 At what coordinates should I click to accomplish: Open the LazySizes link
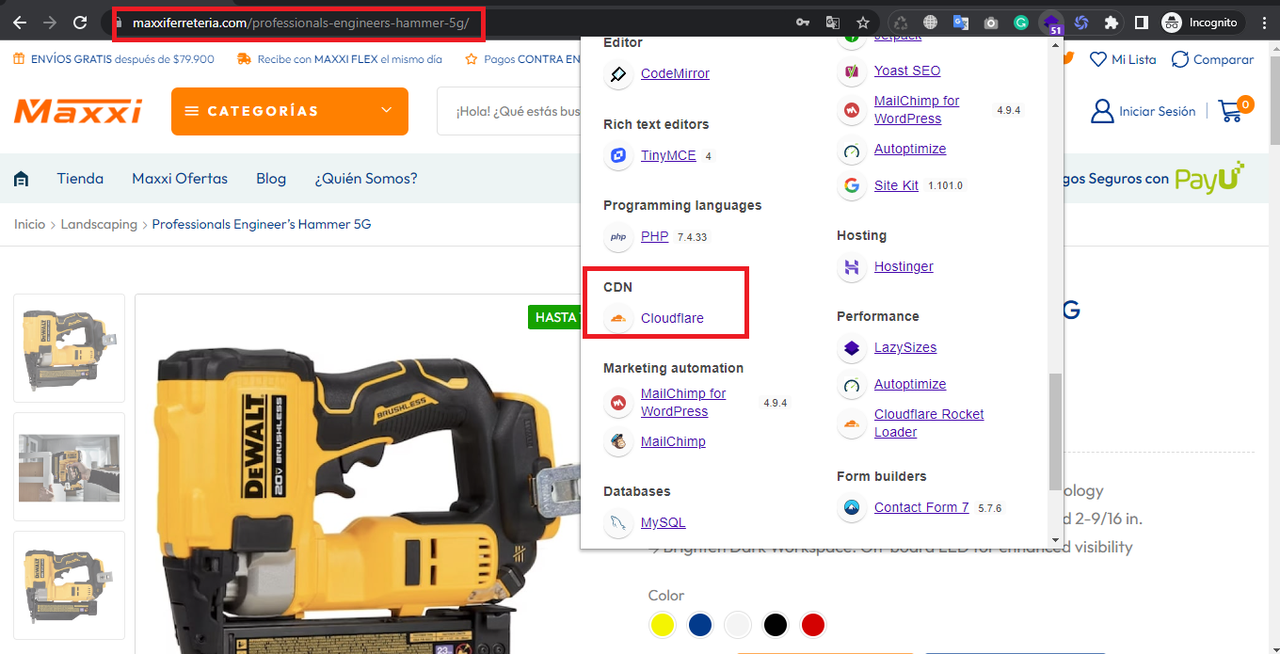pos(905,348)
